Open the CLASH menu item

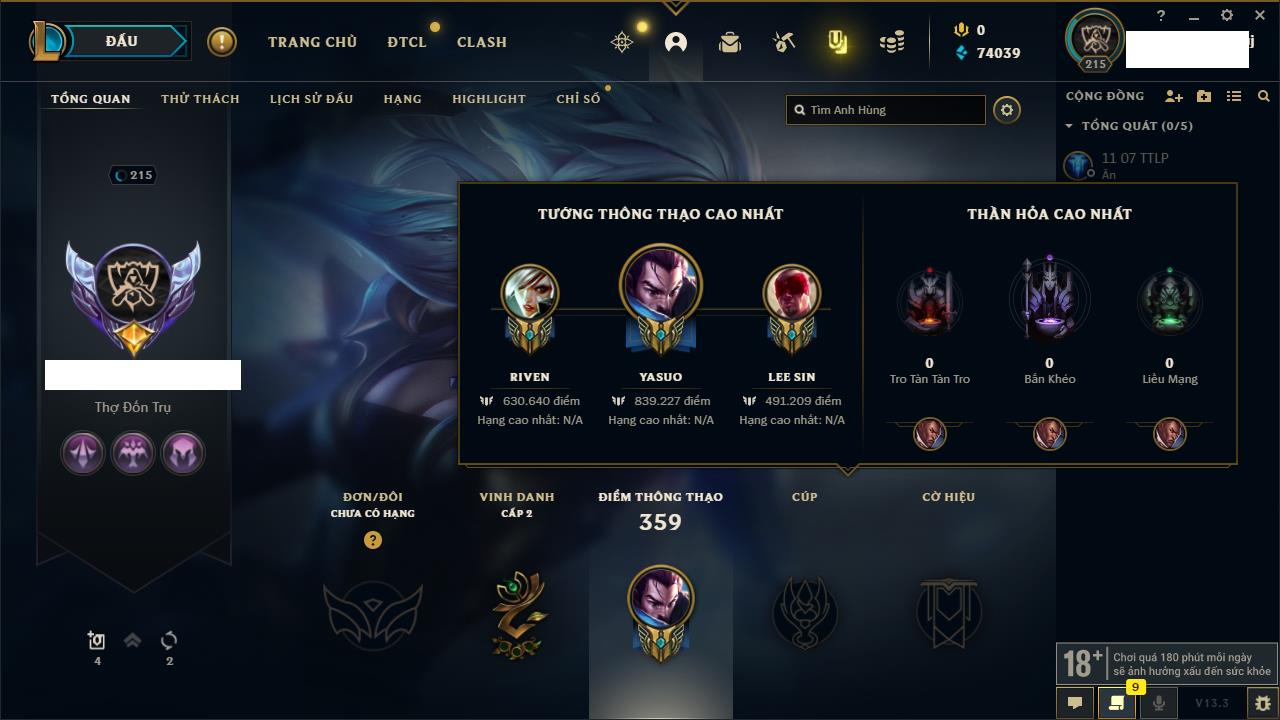(482, 42)
